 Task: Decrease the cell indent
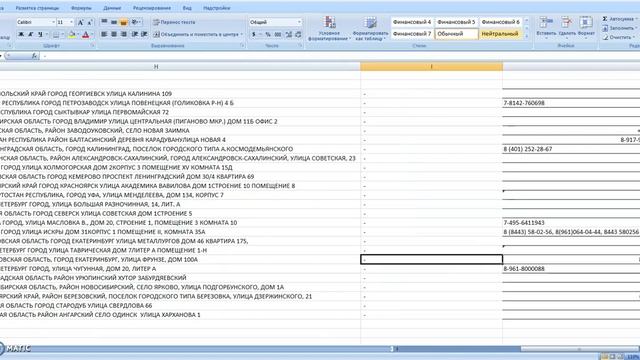(x=134, y=35)
